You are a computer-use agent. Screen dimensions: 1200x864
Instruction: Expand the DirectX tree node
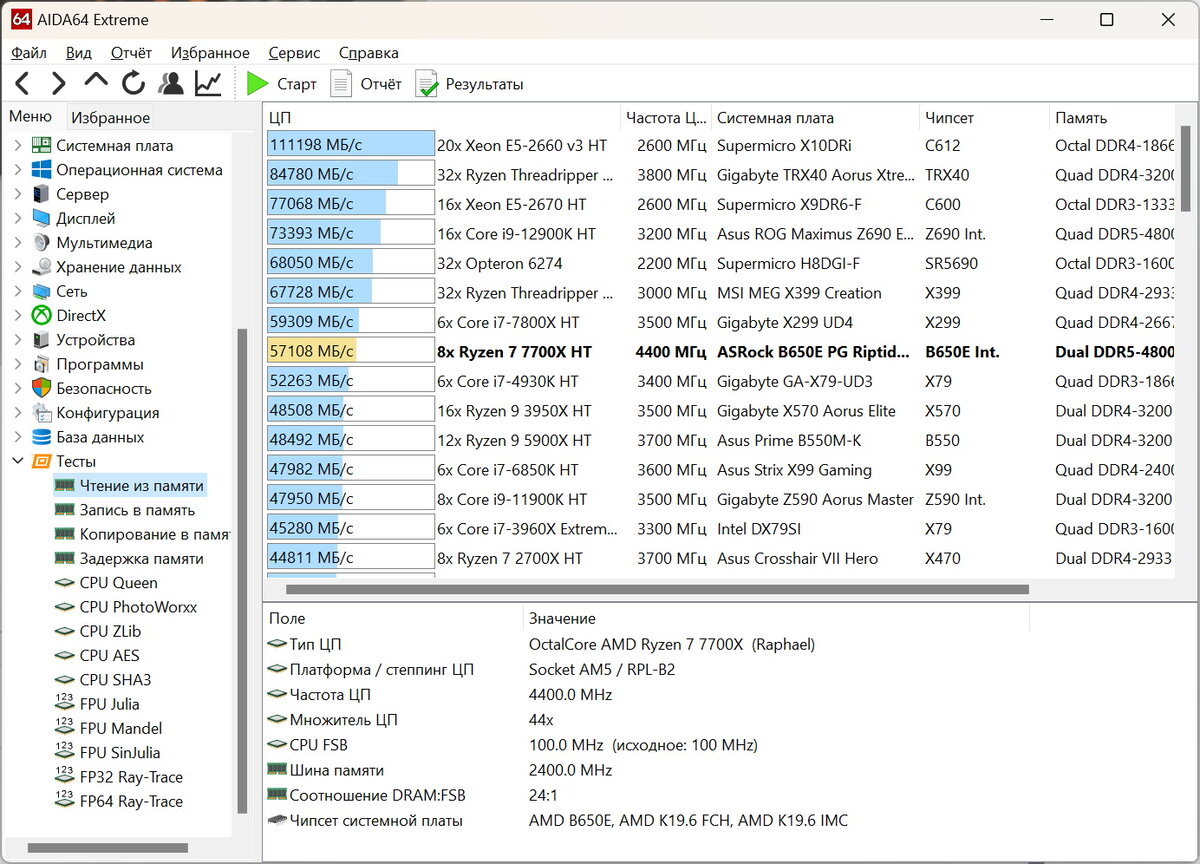tap(16, 316)
